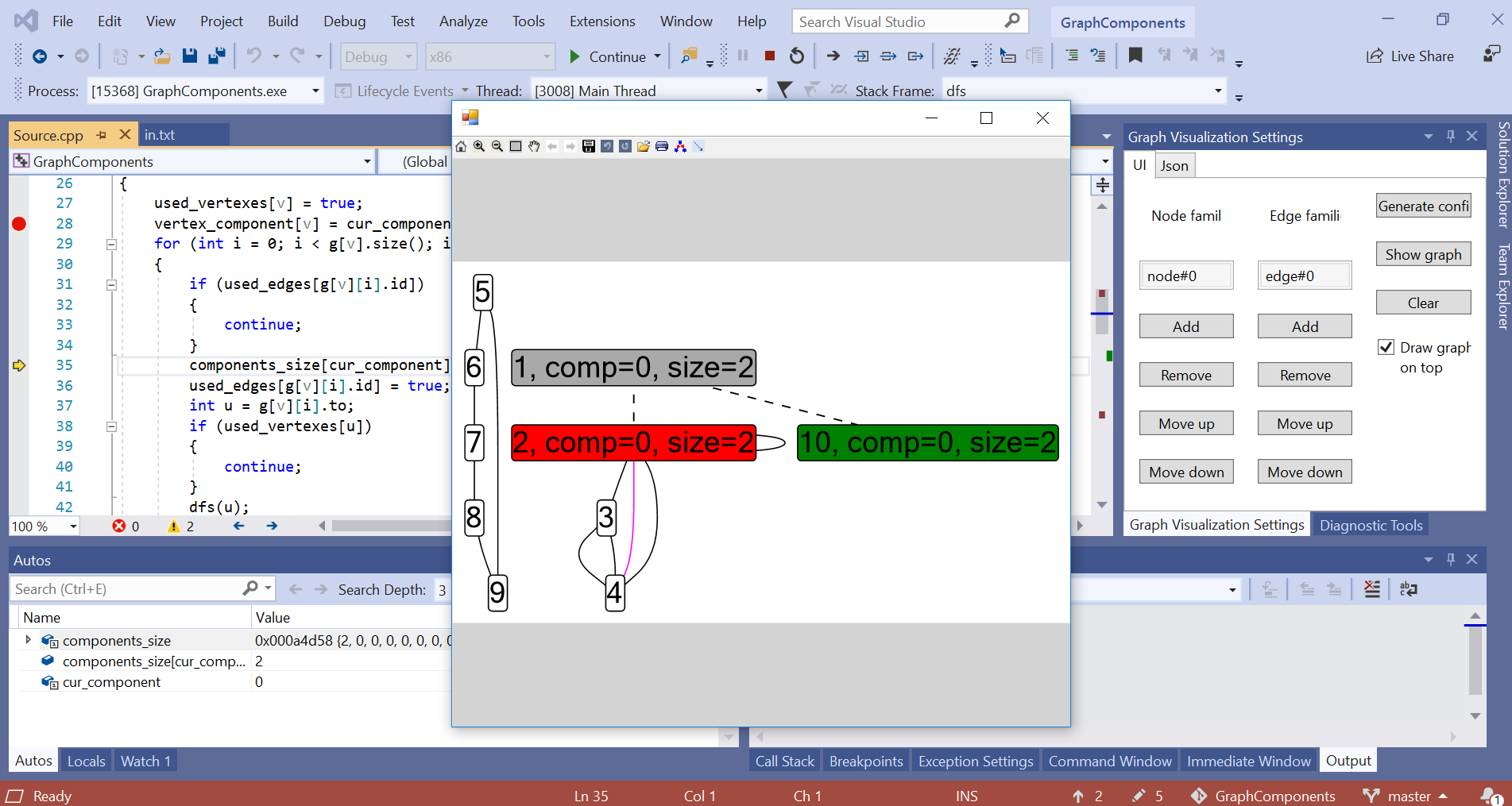The width and height of the screenshot is (1512, 806).
Task: Click the Save All icon in toolbar
Action: point(217,56)
